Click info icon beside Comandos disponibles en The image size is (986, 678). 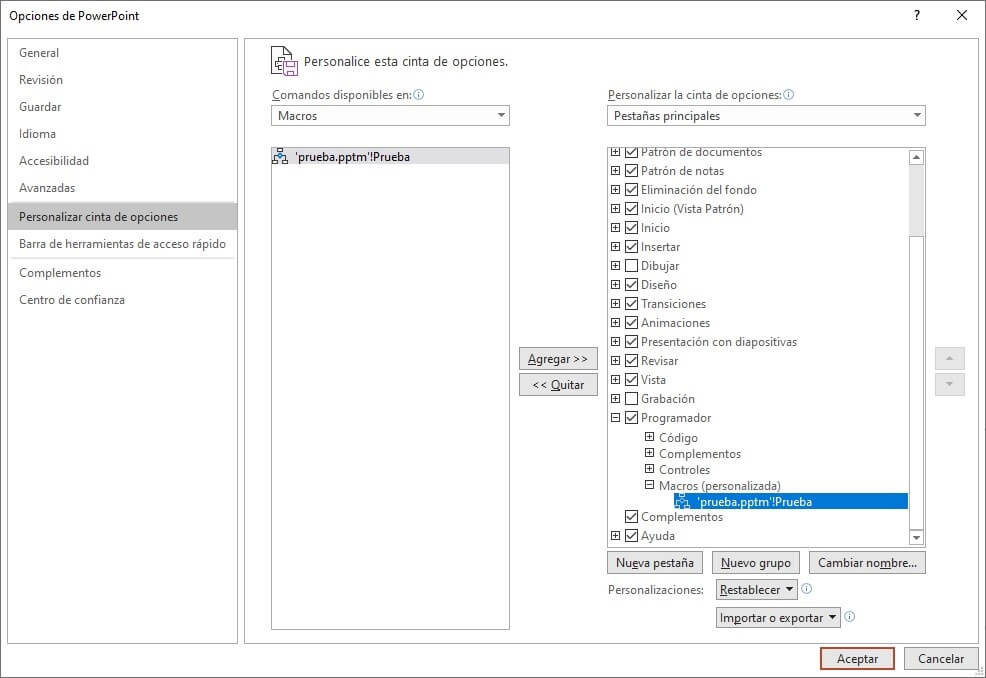(x=419, y=95)
